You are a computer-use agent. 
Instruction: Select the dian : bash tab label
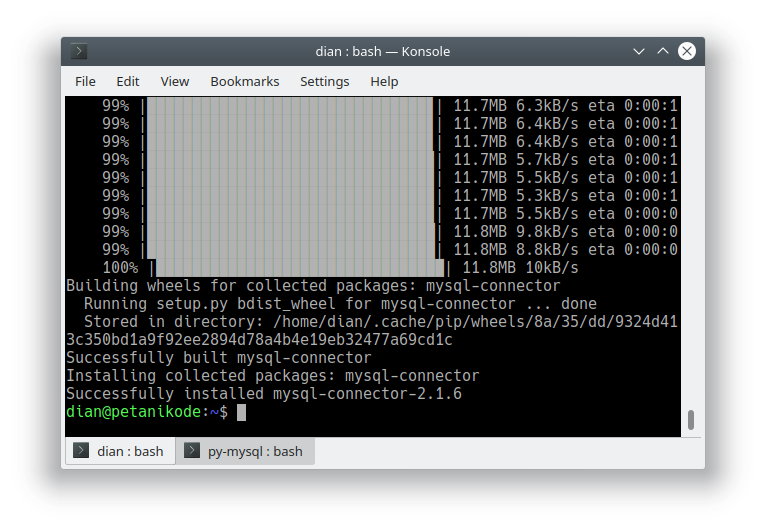tap(130, 451)
